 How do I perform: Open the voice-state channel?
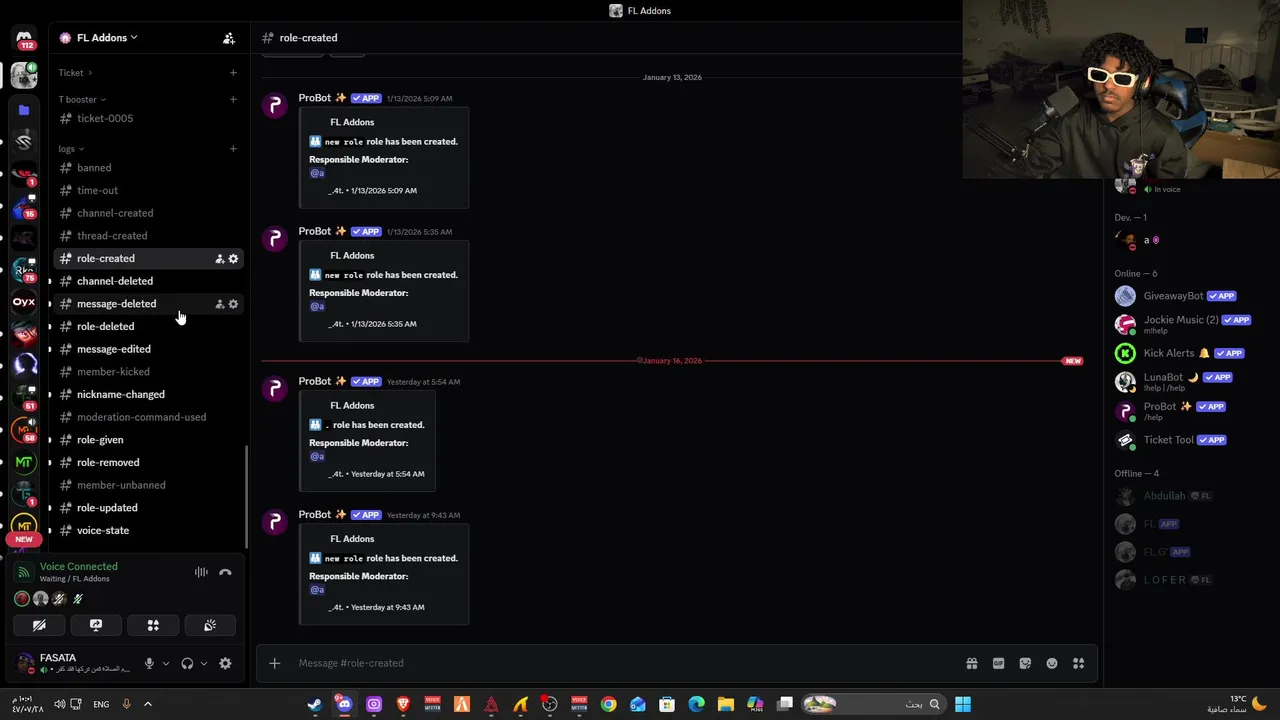tap(148, 530)
